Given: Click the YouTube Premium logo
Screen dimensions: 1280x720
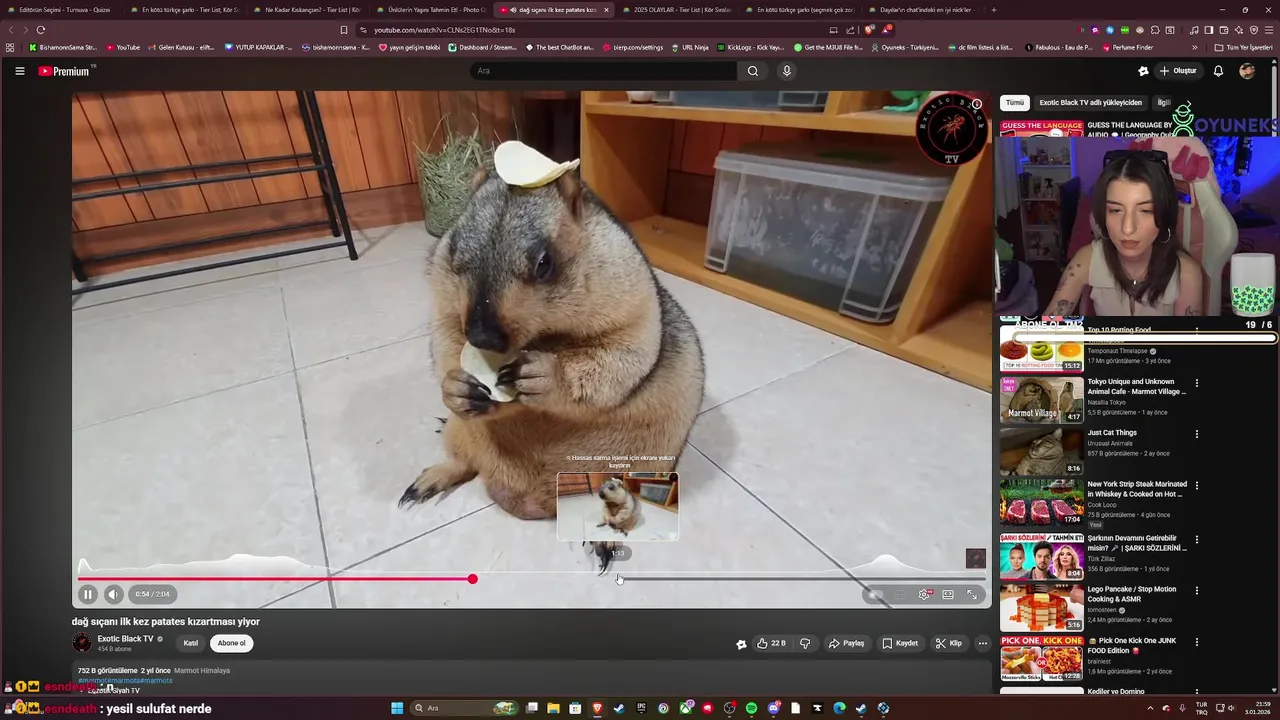Looking at the screenshot, I should (x=64, y=71).
